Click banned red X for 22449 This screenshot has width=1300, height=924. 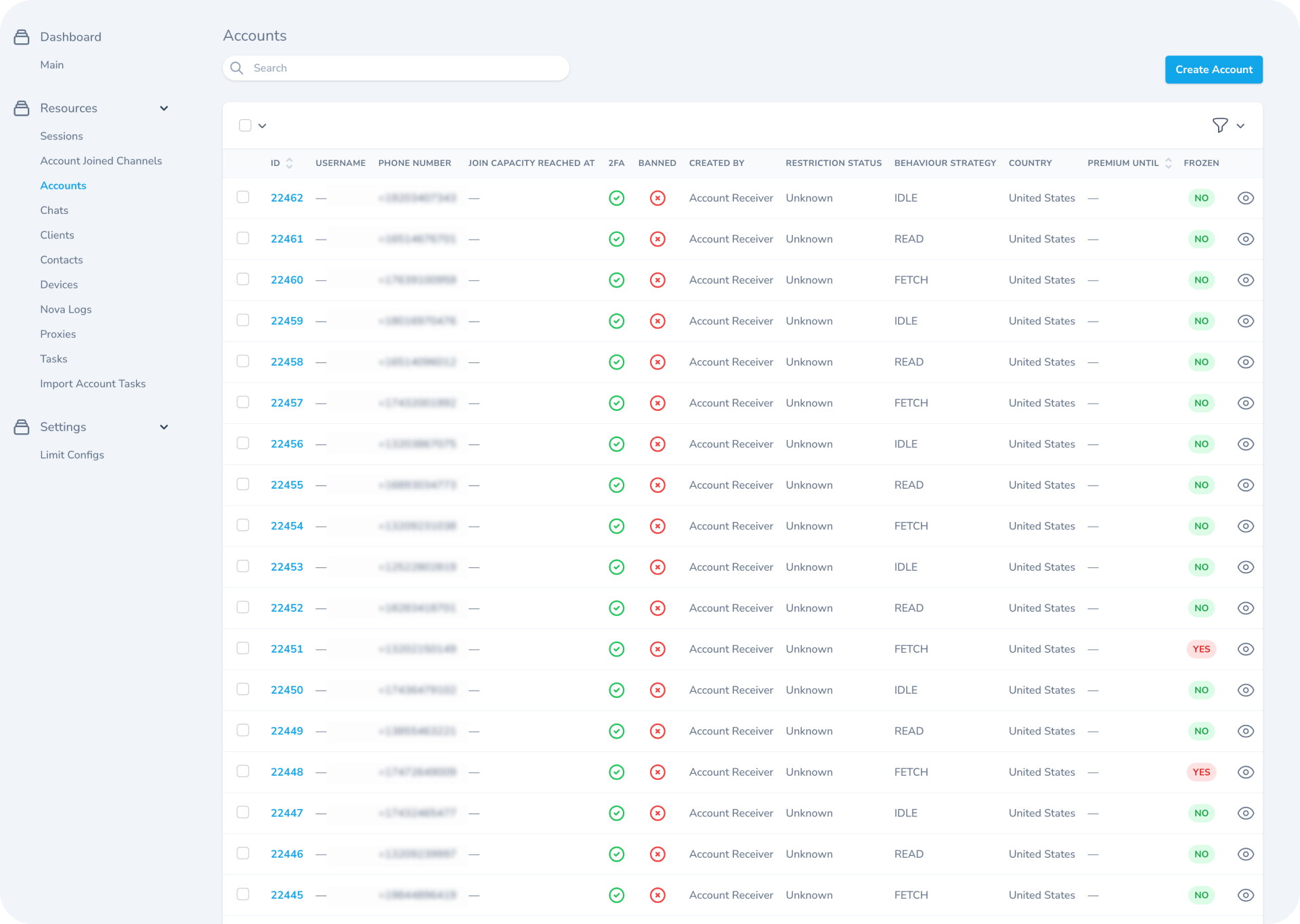point(657,731)
